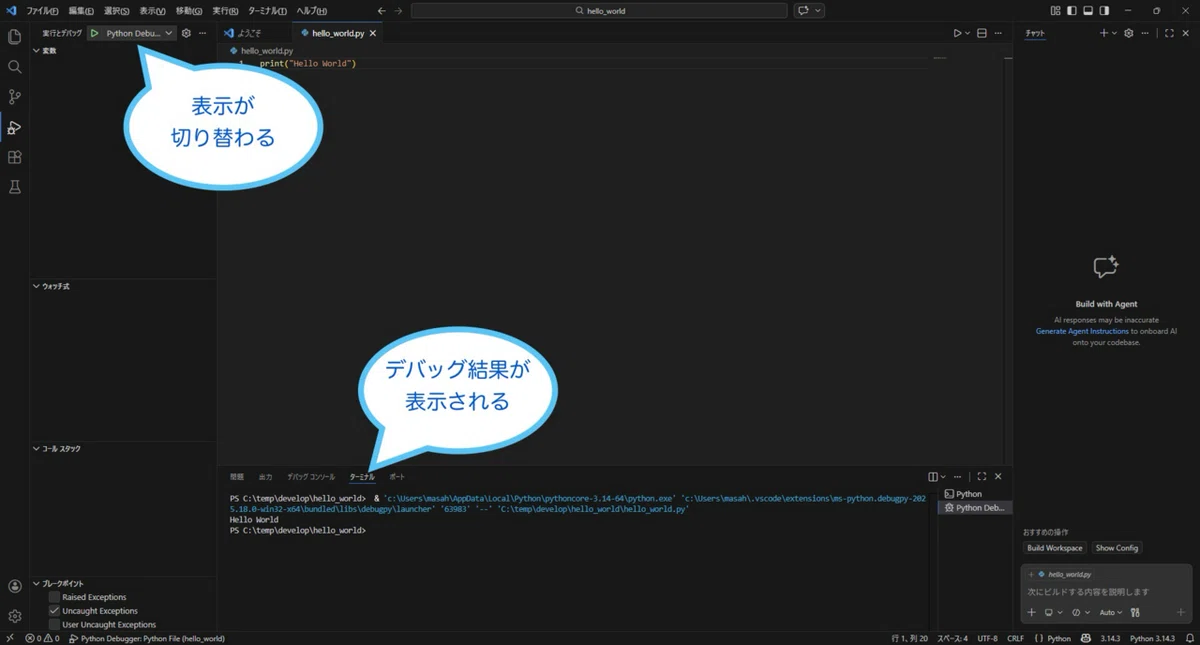This screenshot has height=645, width=1200.
Task: Open the ターミナル menu
Action: click(267, 11)
